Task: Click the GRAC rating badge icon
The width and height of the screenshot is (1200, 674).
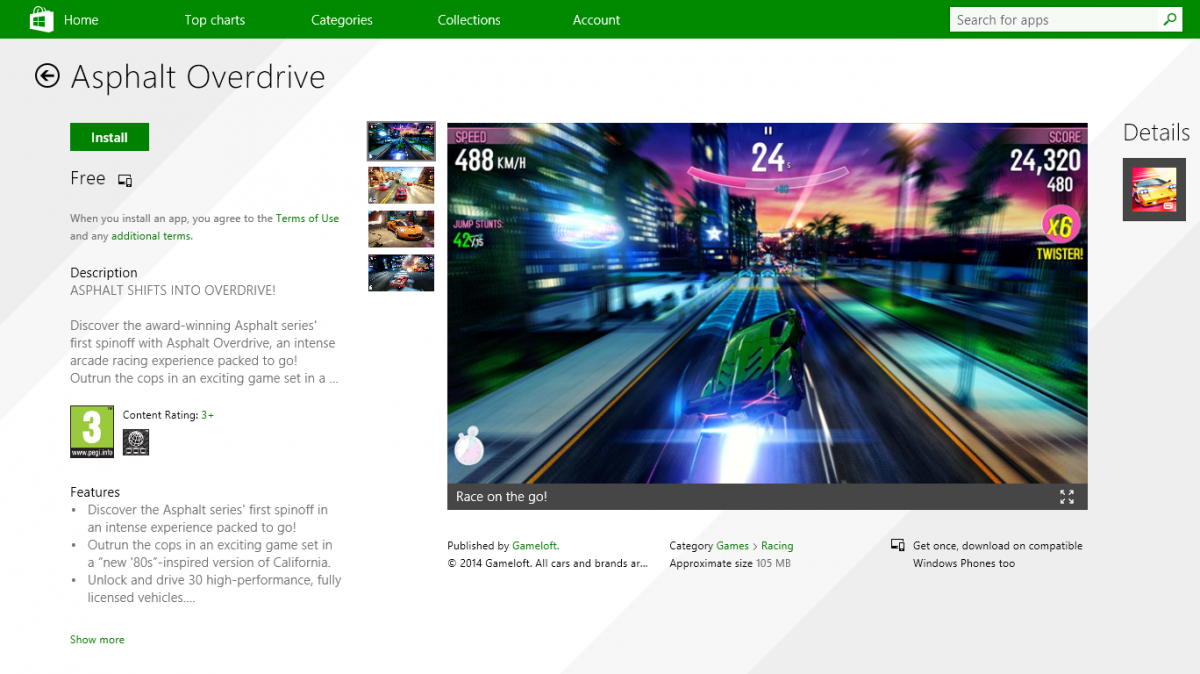Action: [136, 442]
